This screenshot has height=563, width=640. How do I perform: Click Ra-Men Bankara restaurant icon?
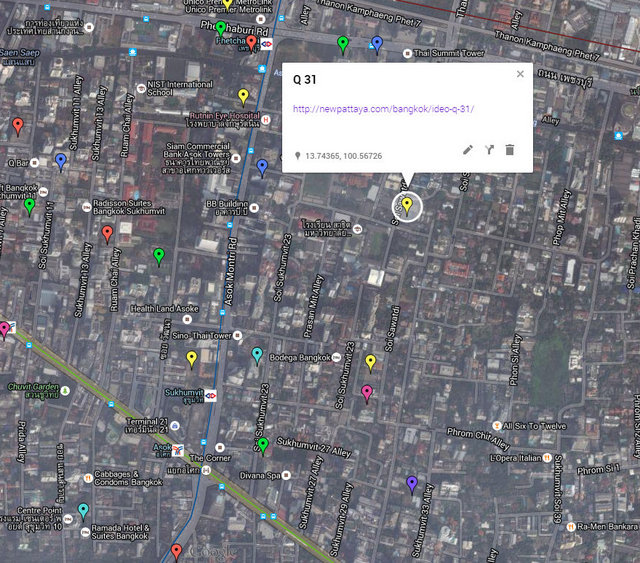(x=571, y=527)
